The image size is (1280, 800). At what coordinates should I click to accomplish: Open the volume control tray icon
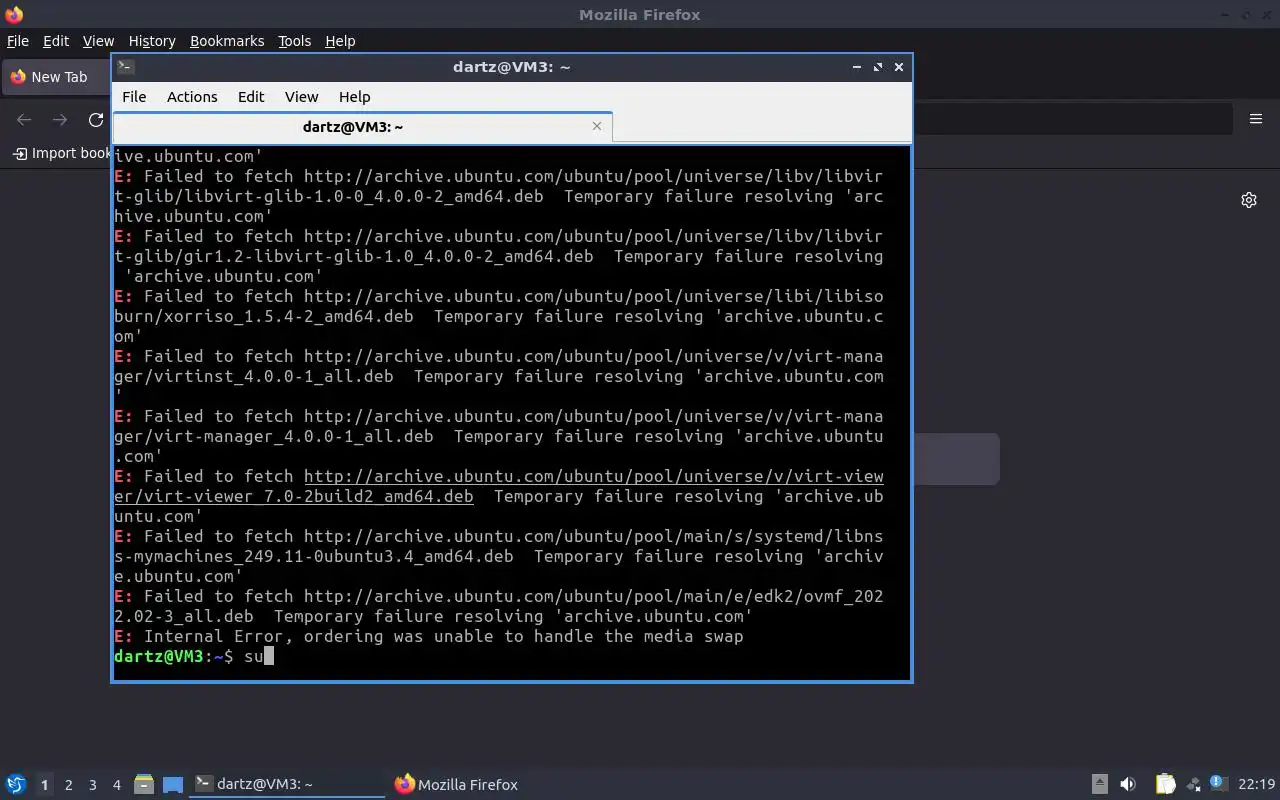pos(1128,784)
